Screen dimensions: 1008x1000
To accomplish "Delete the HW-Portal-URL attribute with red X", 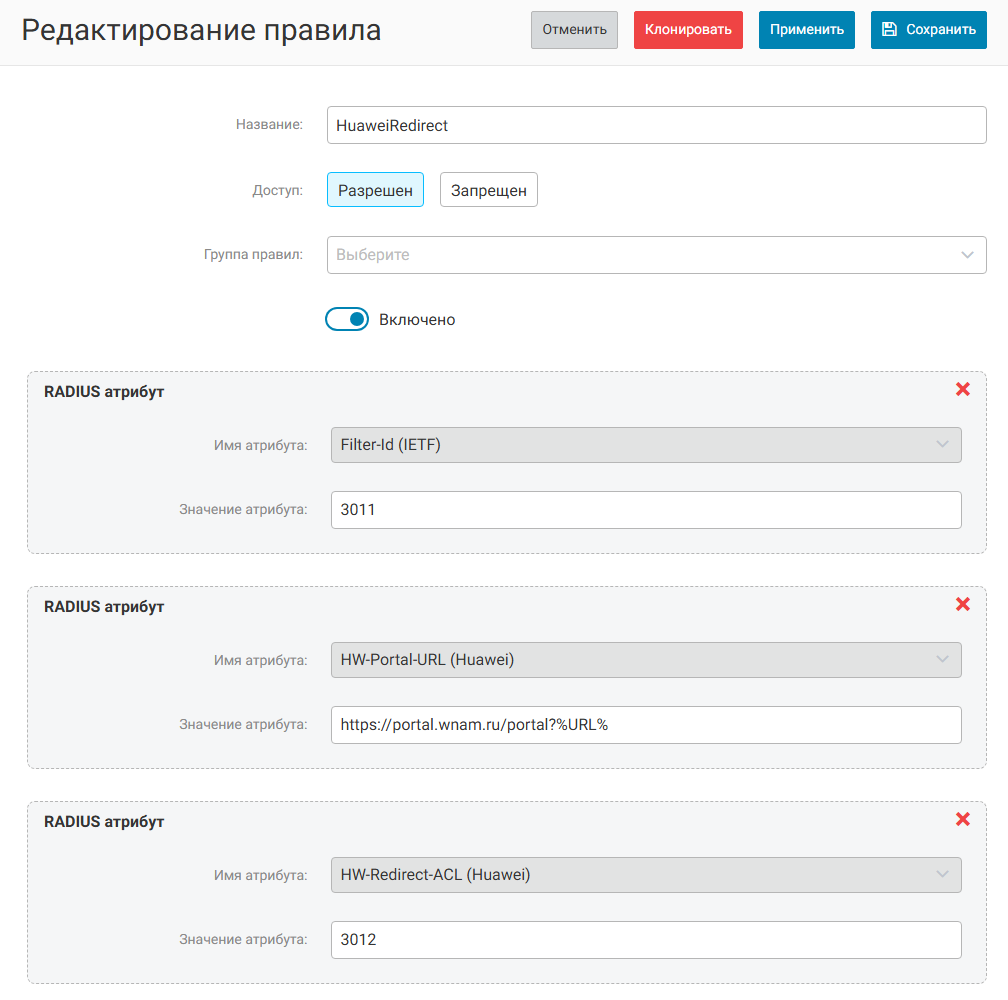I will (x=963, y=604).
